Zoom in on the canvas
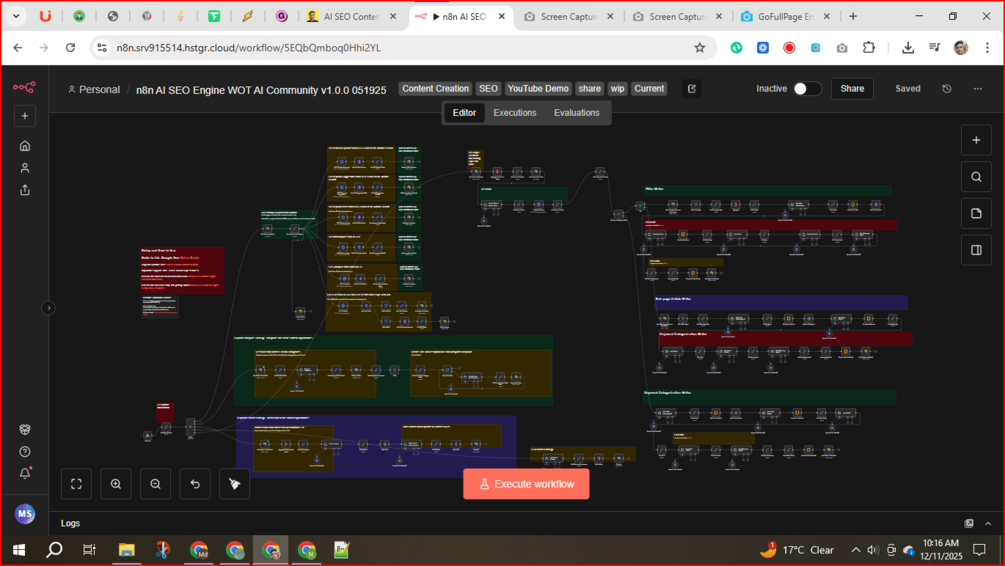This screenshot has height=566, width=1005. (x=116, y=484)
